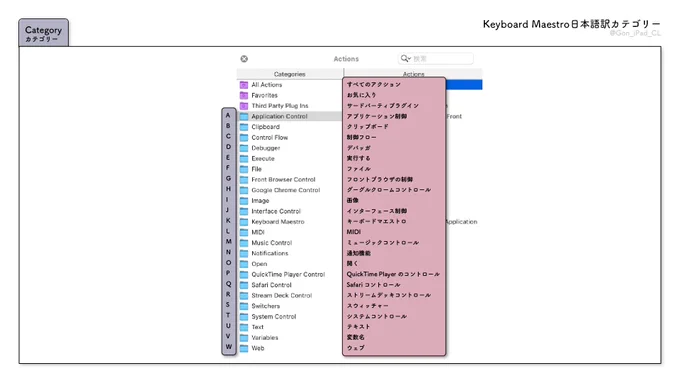The height and width of the screenshot is (383, 680).
Task: Click the File category folder icon
Action: [x=244, y=169]
